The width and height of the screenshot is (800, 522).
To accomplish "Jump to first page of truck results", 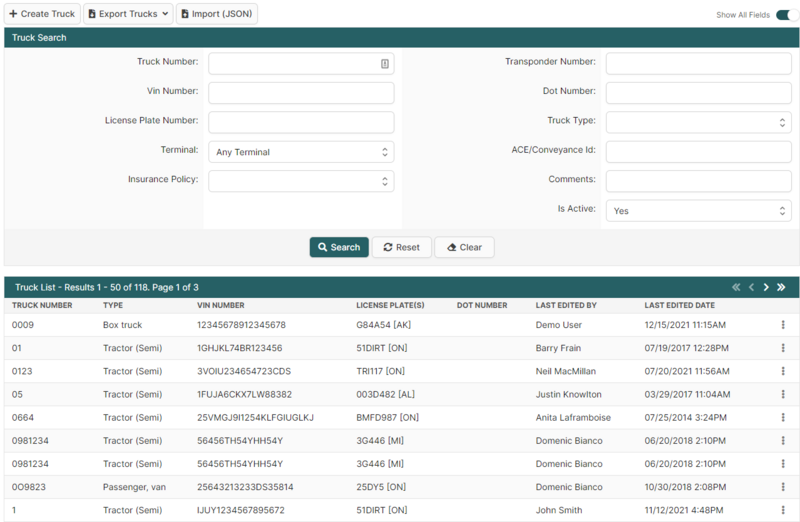I will (x=736, y=287).
